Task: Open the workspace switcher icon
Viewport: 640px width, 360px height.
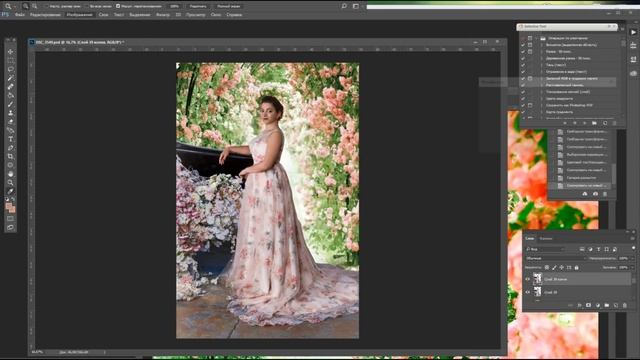Action: [356, 6]
